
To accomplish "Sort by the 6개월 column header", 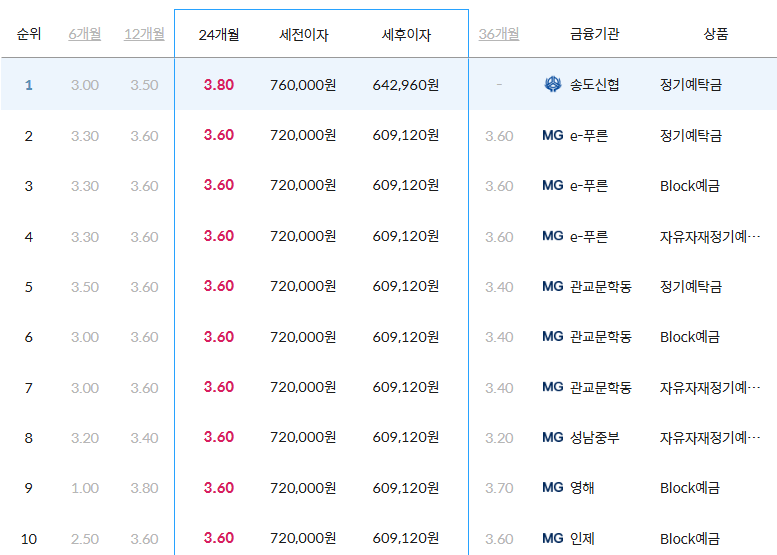I will coord(85,34).
